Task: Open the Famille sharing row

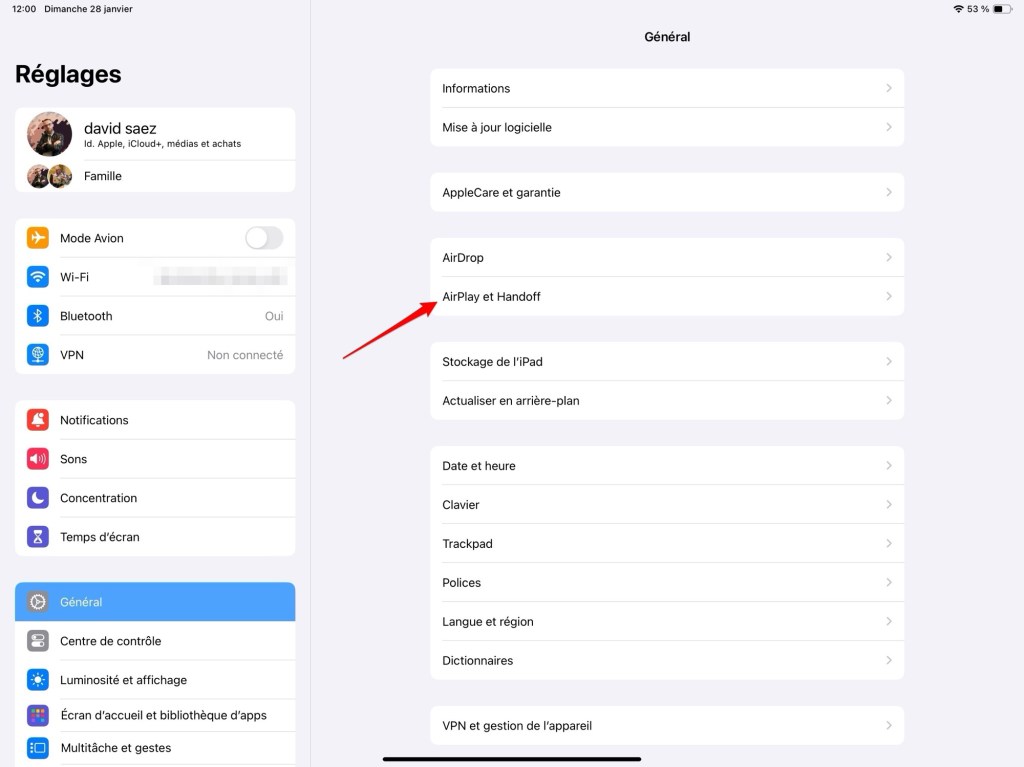Action: click(155, 176)
